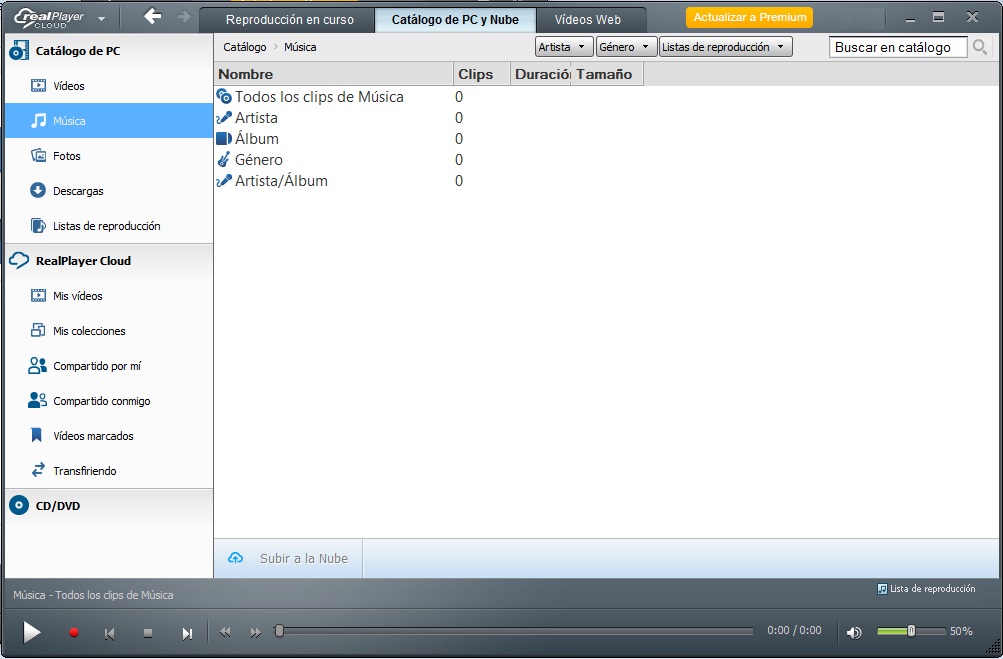Open Fotos in the sidebar
1003x659 pixels.
pyautogui.click(x=109, y=156)
